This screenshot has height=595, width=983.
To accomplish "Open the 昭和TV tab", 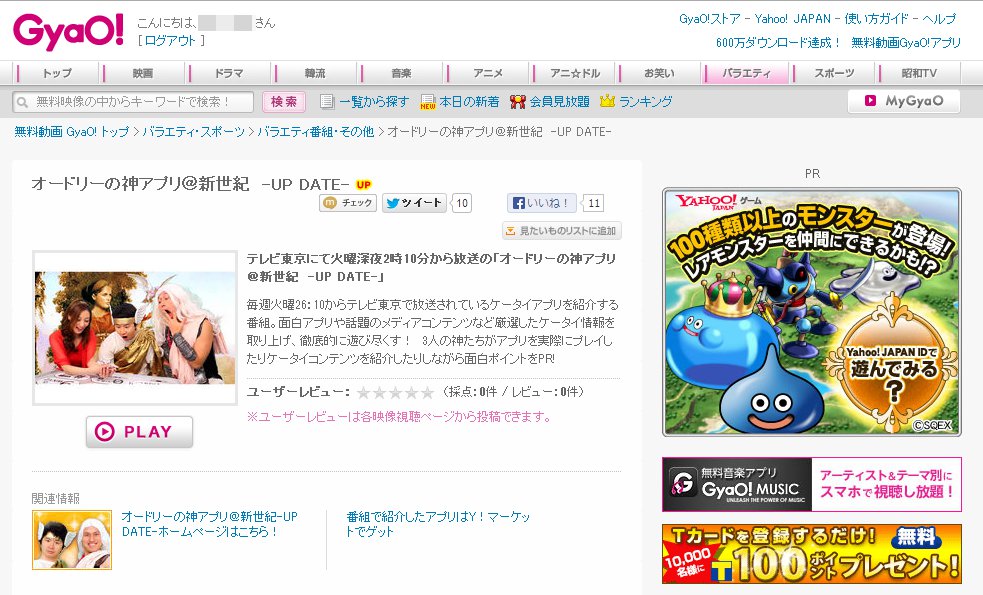I will (919, 73).
